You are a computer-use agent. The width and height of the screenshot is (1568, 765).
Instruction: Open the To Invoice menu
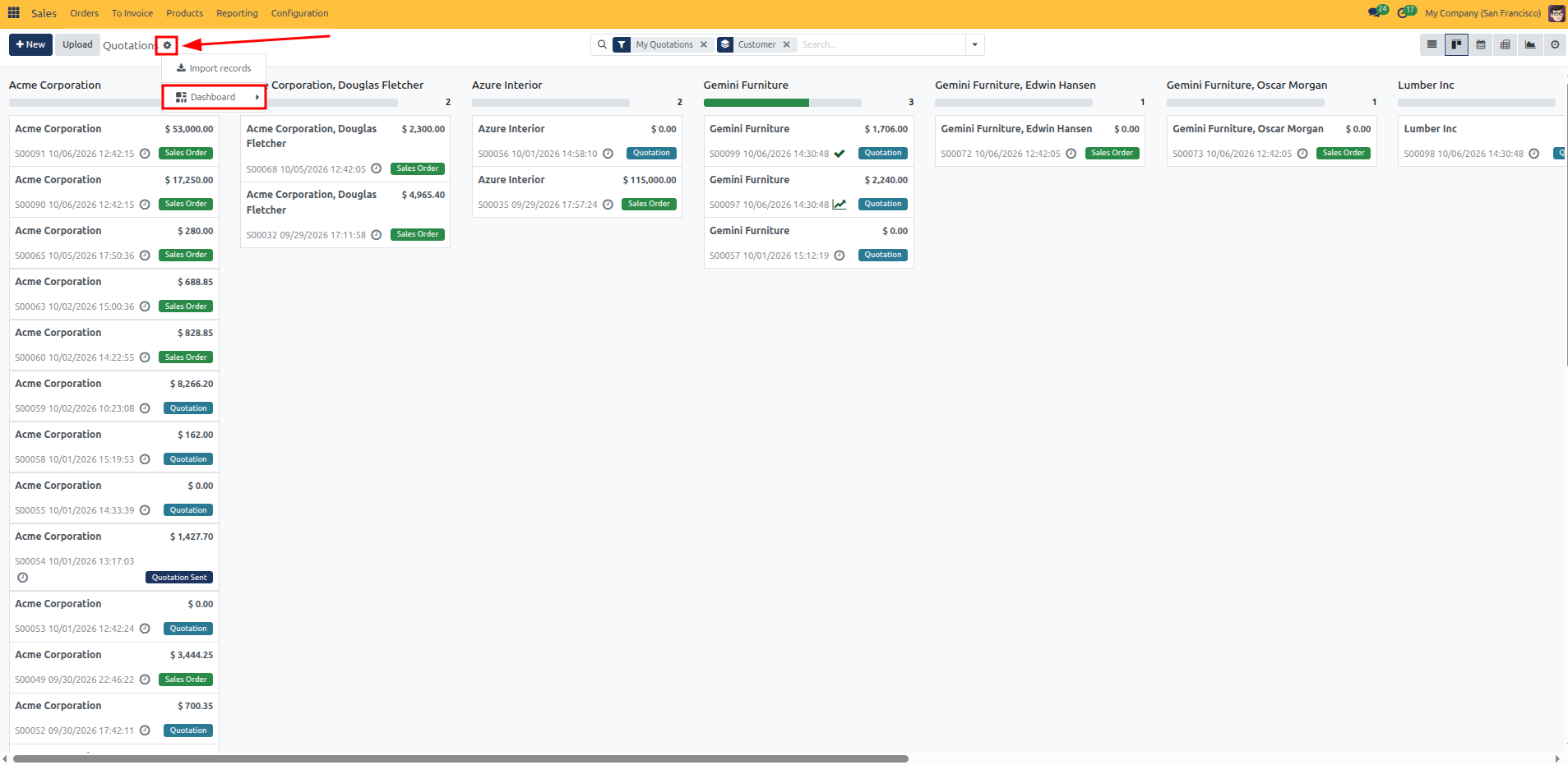[132, 13]
